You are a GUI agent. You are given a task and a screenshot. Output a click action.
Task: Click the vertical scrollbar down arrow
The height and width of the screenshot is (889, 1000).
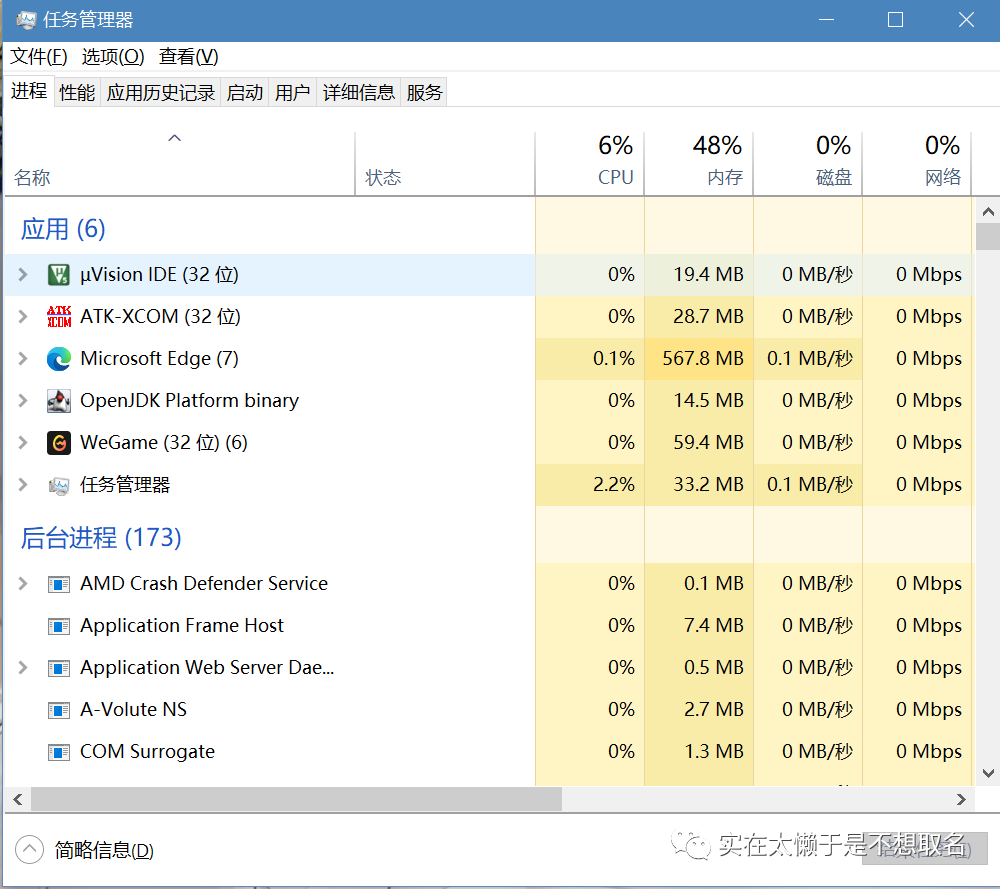[x=987, y=773]
